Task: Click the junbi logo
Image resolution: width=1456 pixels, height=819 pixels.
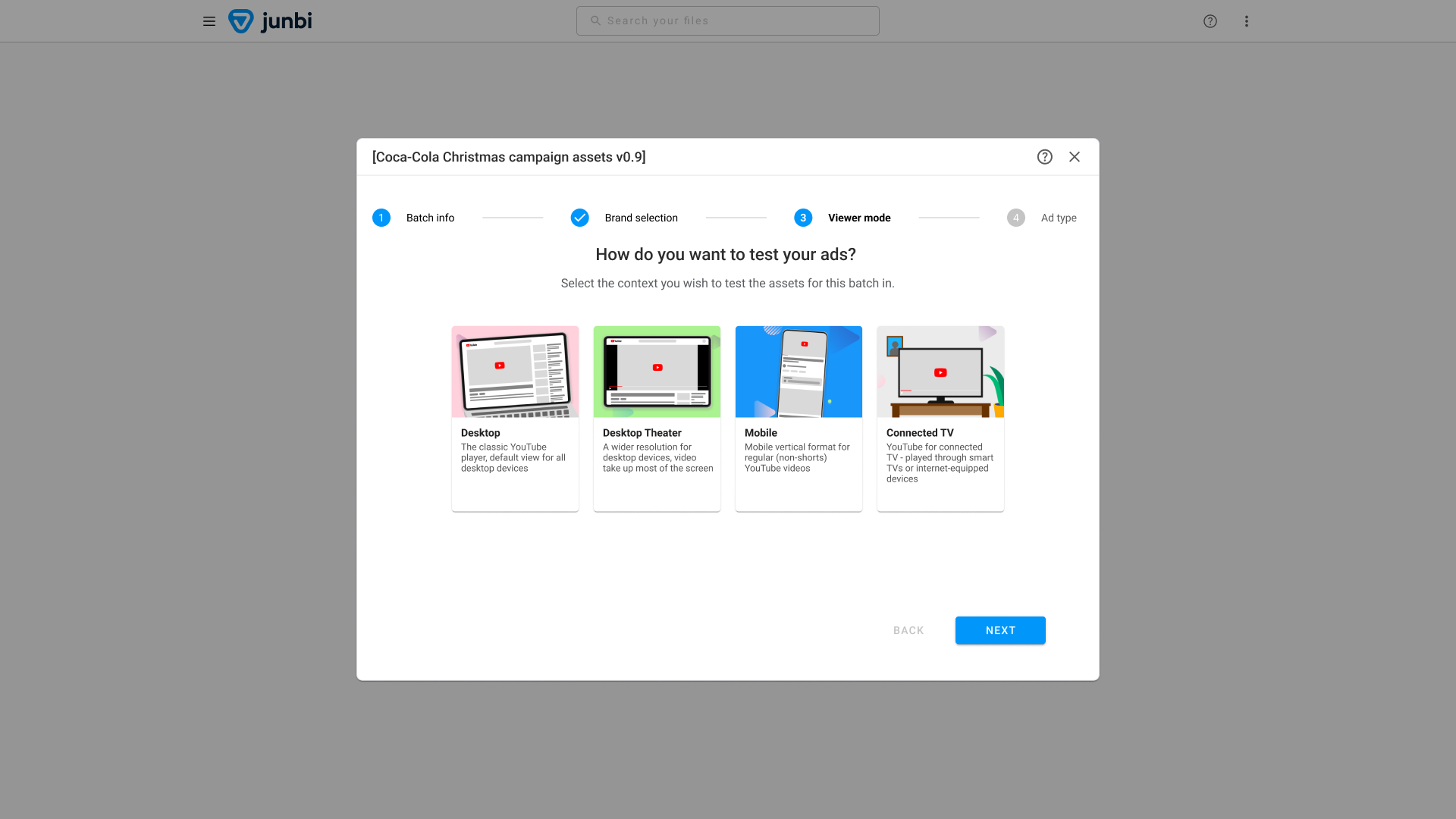Action: point(271,21)
